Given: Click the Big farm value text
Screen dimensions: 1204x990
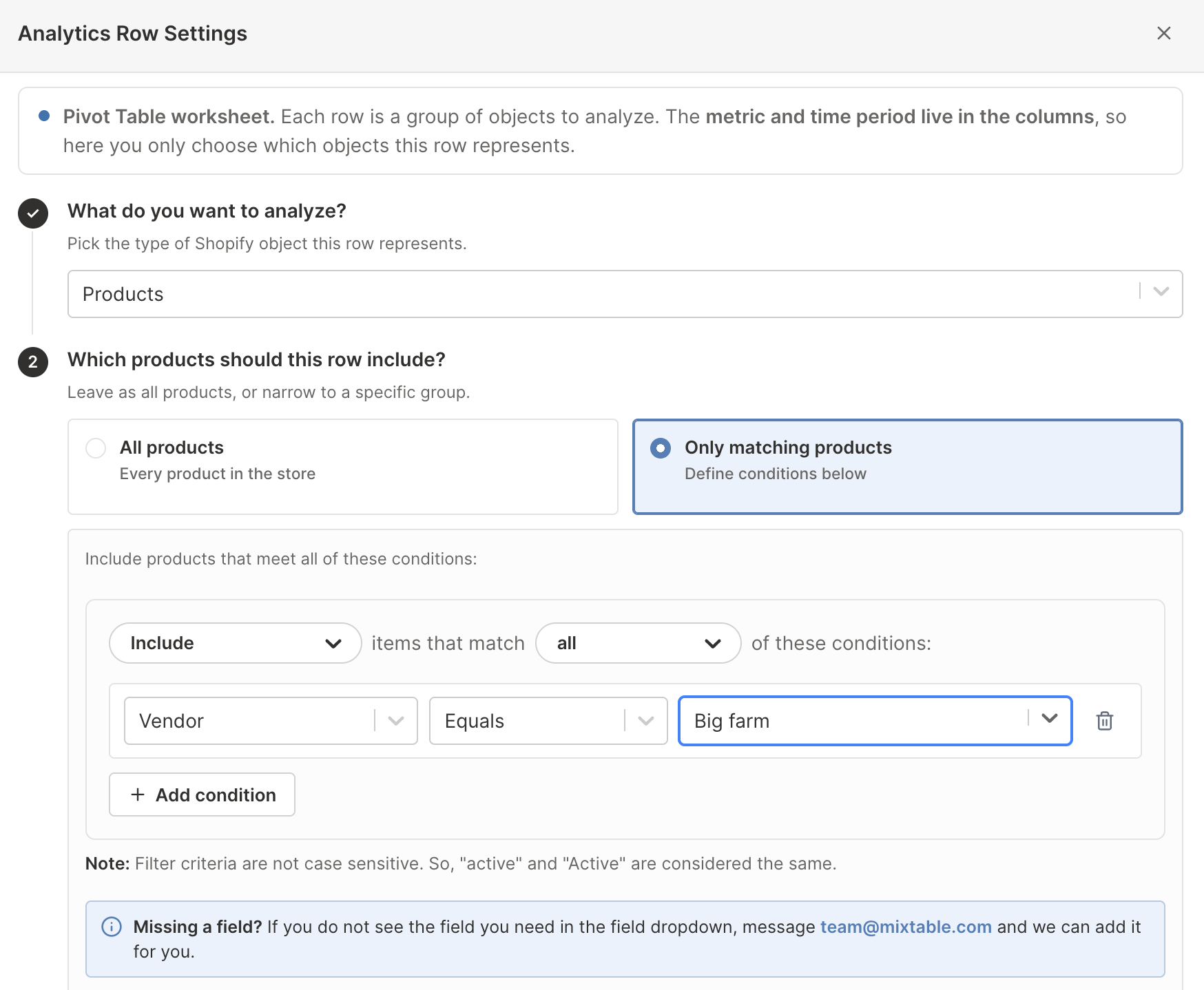Looking at the screenshot, I should click(731, 721).
